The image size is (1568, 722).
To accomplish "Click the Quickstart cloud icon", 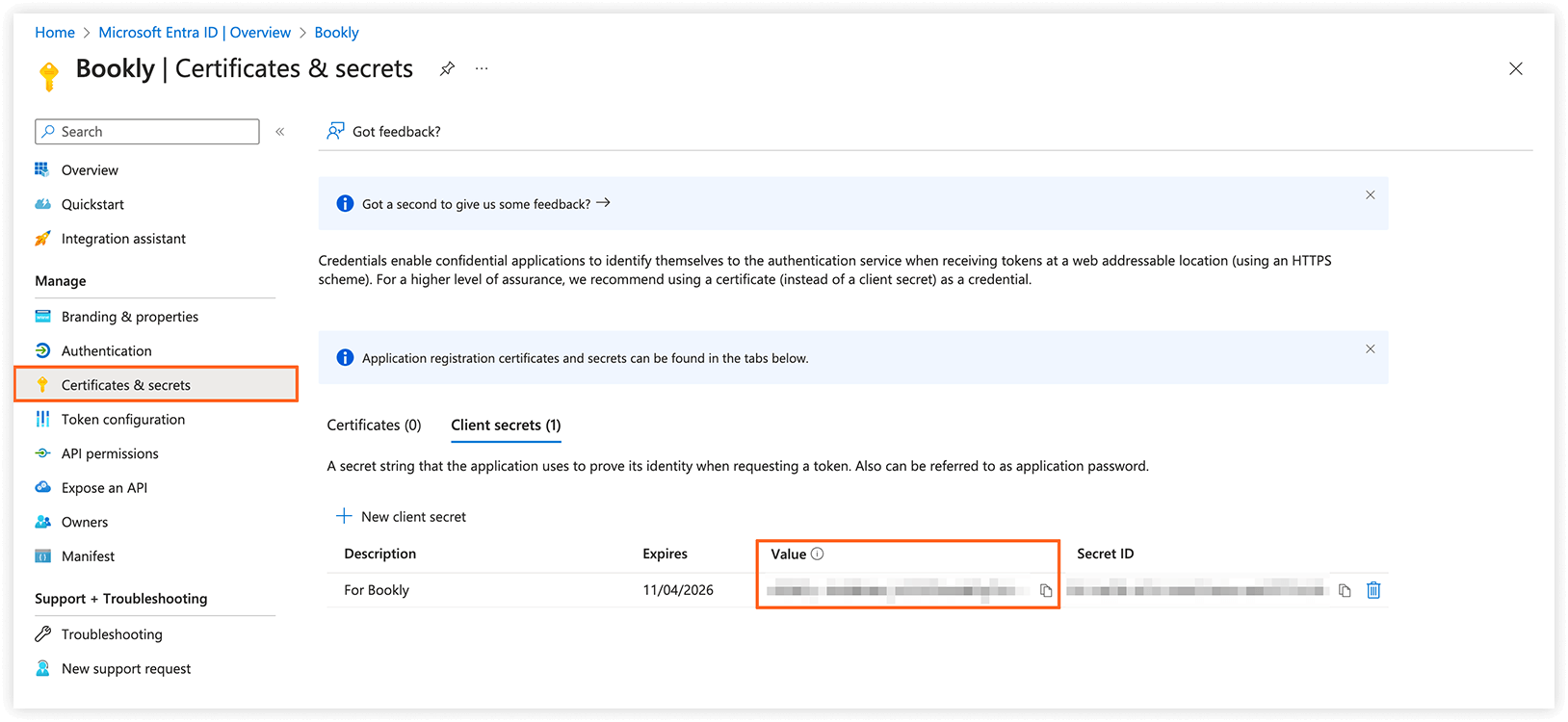I will pos(42,204).
